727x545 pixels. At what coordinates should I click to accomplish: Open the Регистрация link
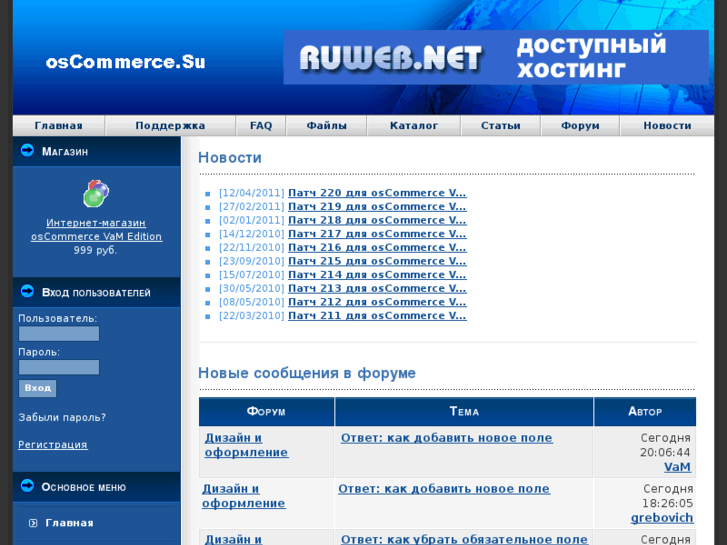click(x=53, y=444)
